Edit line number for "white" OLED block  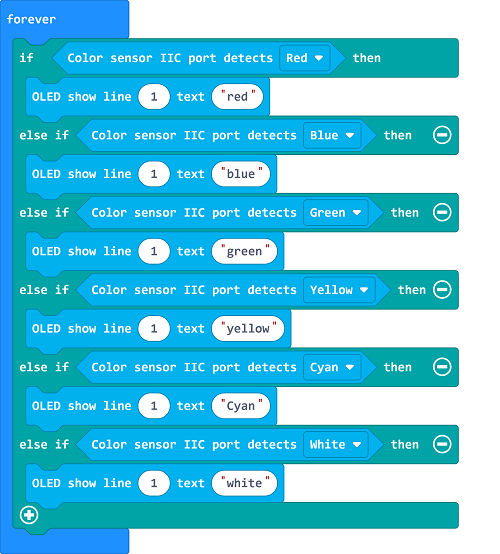pyautogui.click(x=154, y=483)
